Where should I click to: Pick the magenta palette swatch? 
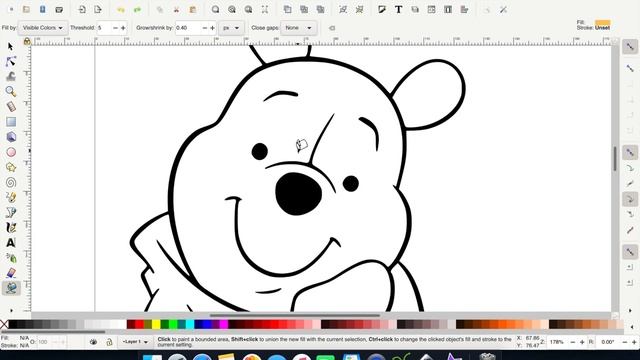tap(224, 324)
